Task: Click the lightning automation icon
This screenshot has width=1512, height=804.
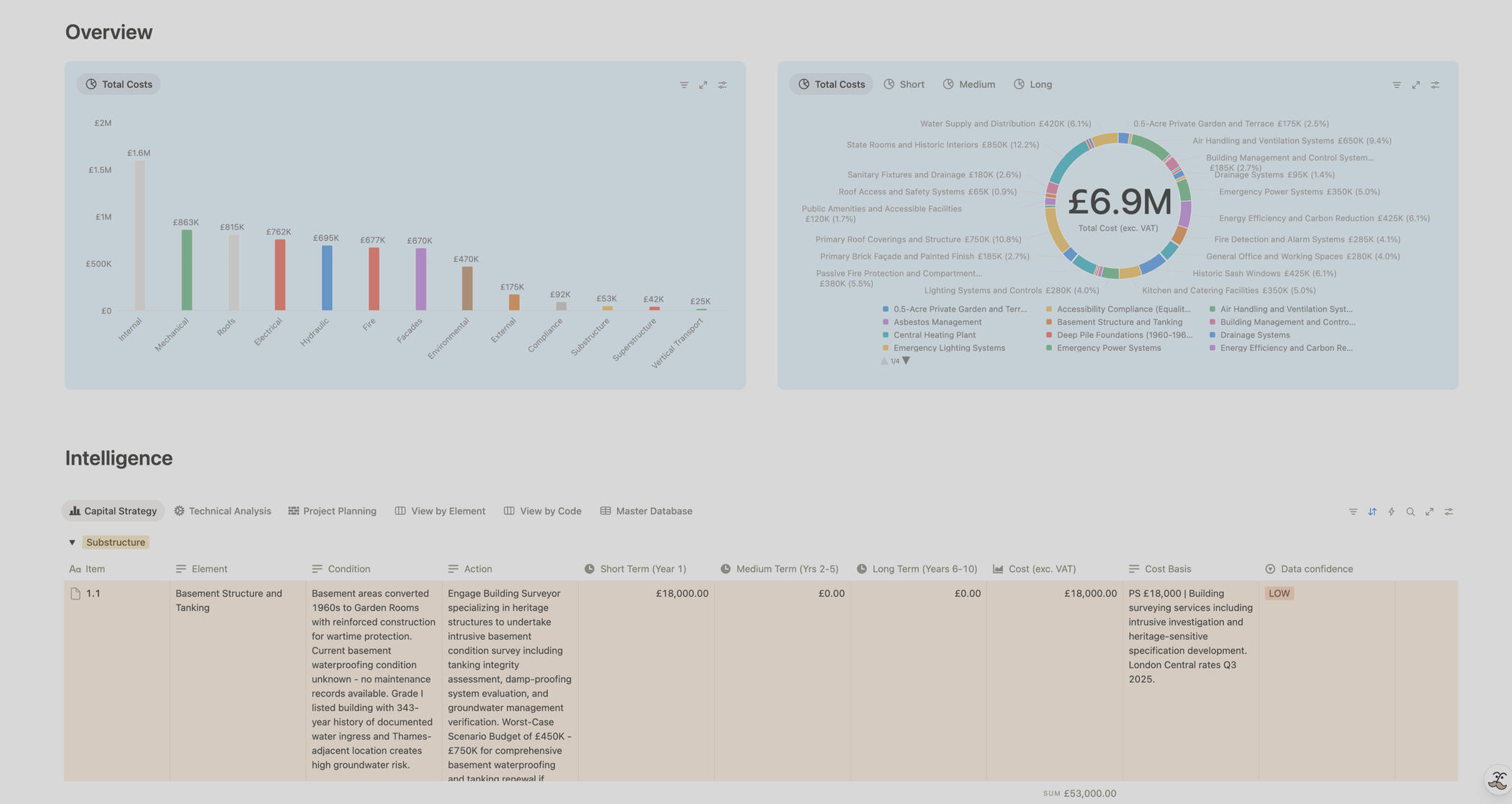Action: tap(1391, 512)
